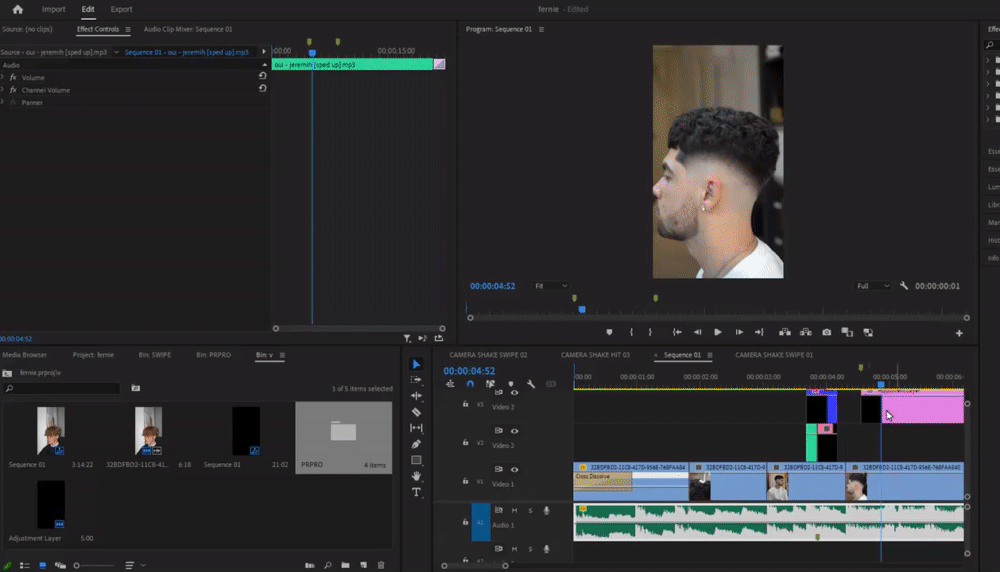The width and height of the screenshot is (1000, 572).
Task: Click the Extract button
Action: [805, 332]
